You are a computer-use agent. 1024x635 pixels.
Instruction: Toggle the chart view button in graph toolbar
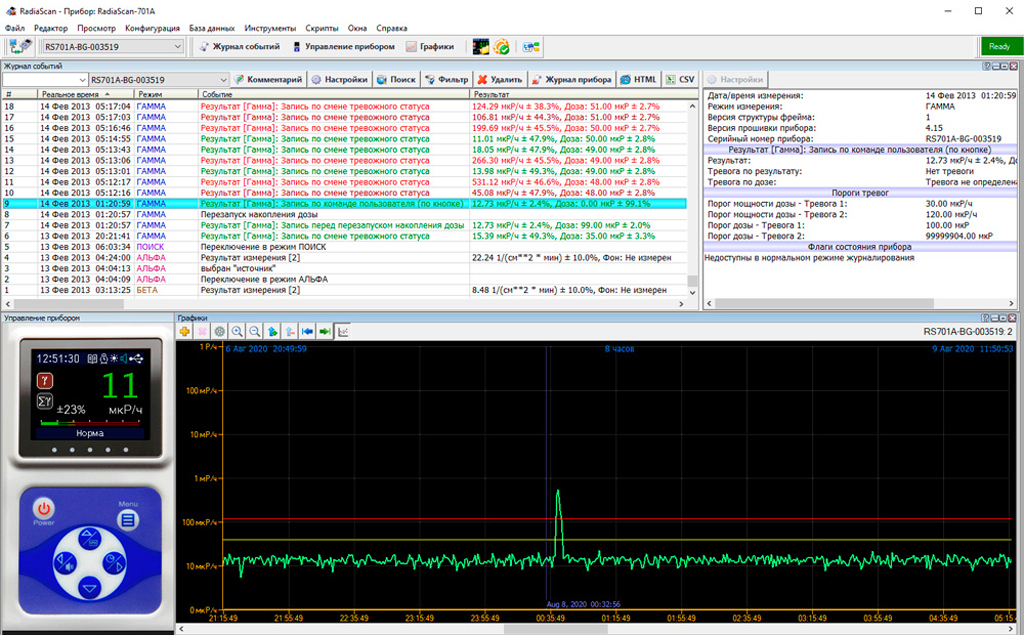point(342,331)
